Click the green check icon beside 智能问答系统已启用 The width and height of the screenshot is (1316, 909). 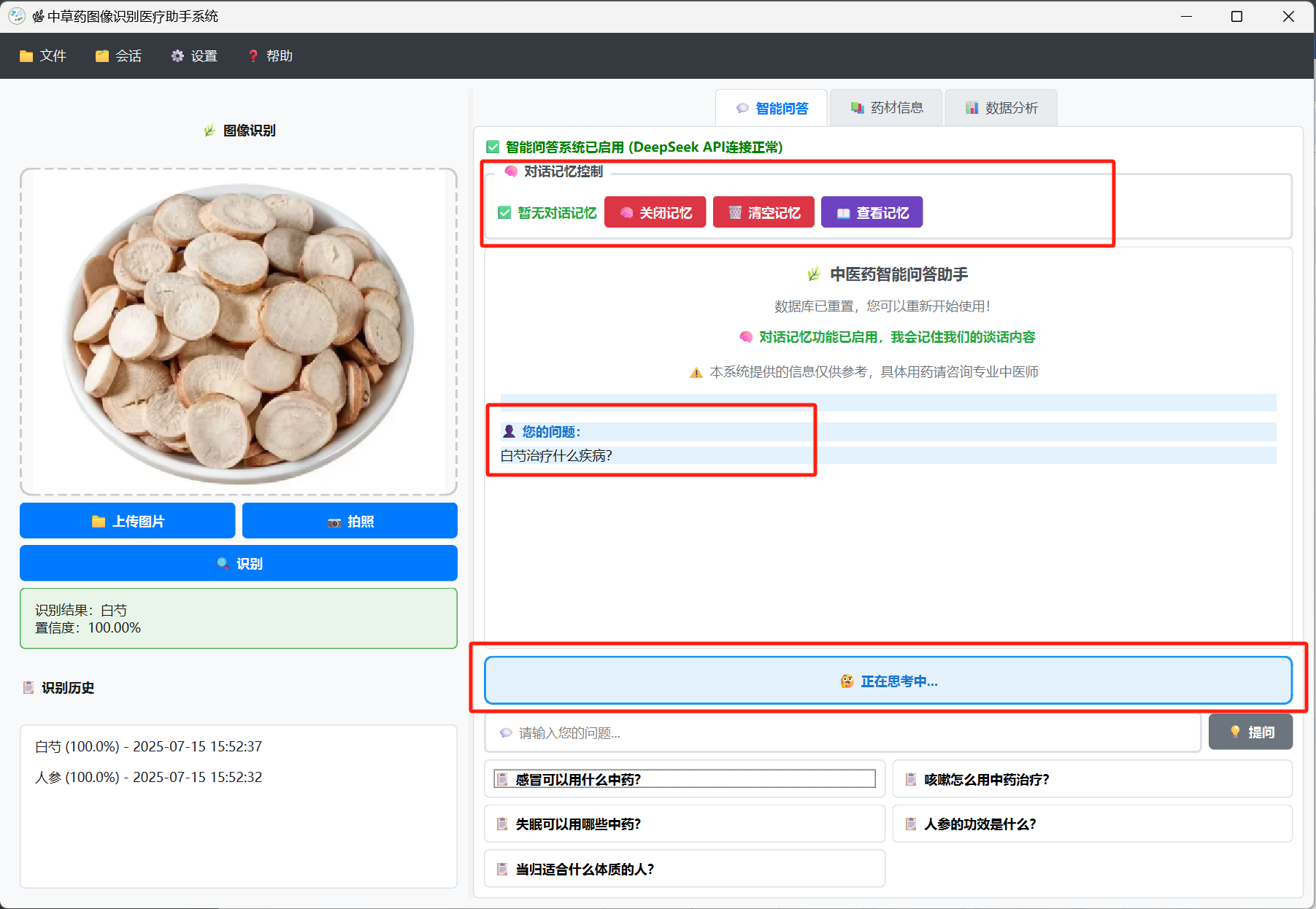point(493,147)
